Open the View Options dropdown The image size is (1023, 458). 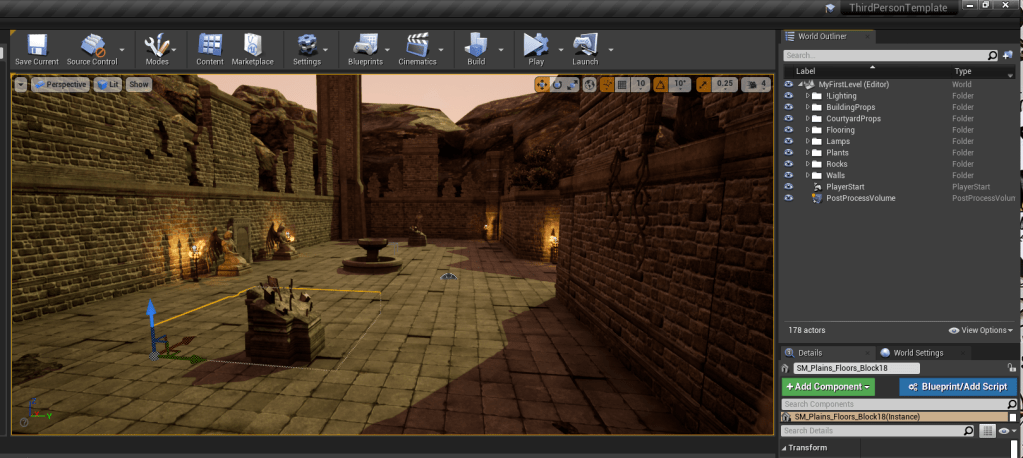pos(980,330)
